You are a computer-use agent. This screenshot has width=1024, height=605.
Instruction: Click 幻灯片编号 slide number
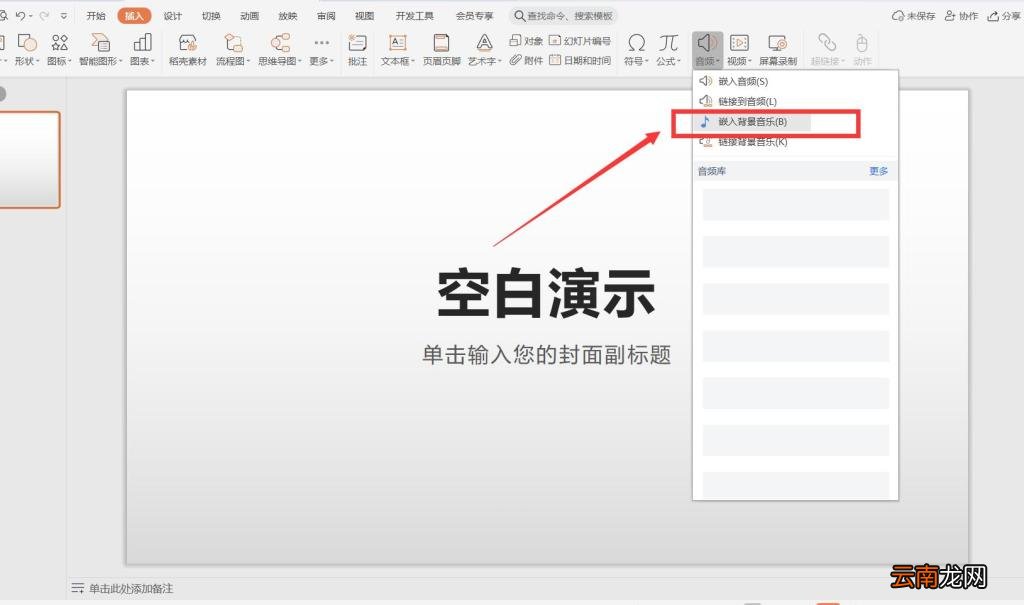tap(579, 41)
